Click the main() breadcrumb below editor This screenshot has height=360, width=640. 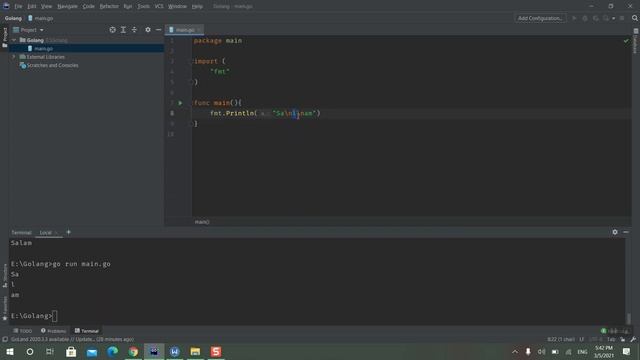(202, 222)
